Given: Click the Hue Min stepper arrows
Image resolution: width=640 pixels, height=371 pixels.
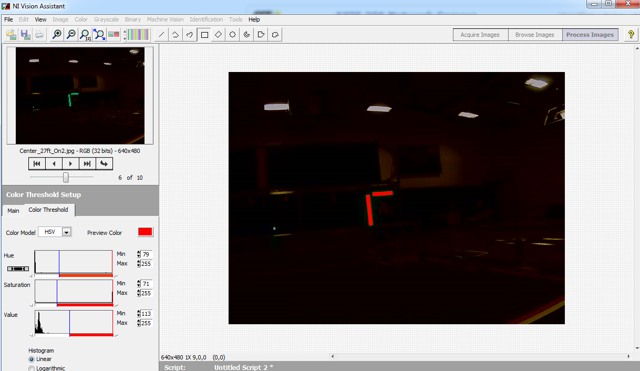Looking at the screenshot, I should (139, 254).
